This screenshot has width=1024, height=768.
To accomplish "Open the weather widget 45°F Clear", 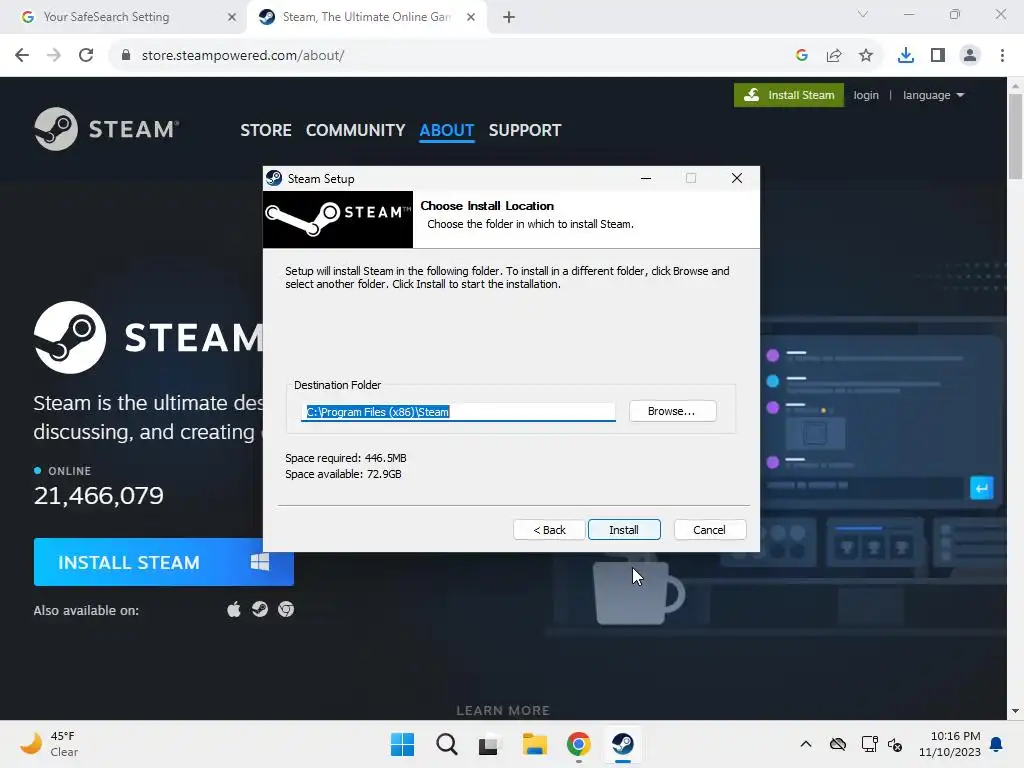I will tap(50, 744).
